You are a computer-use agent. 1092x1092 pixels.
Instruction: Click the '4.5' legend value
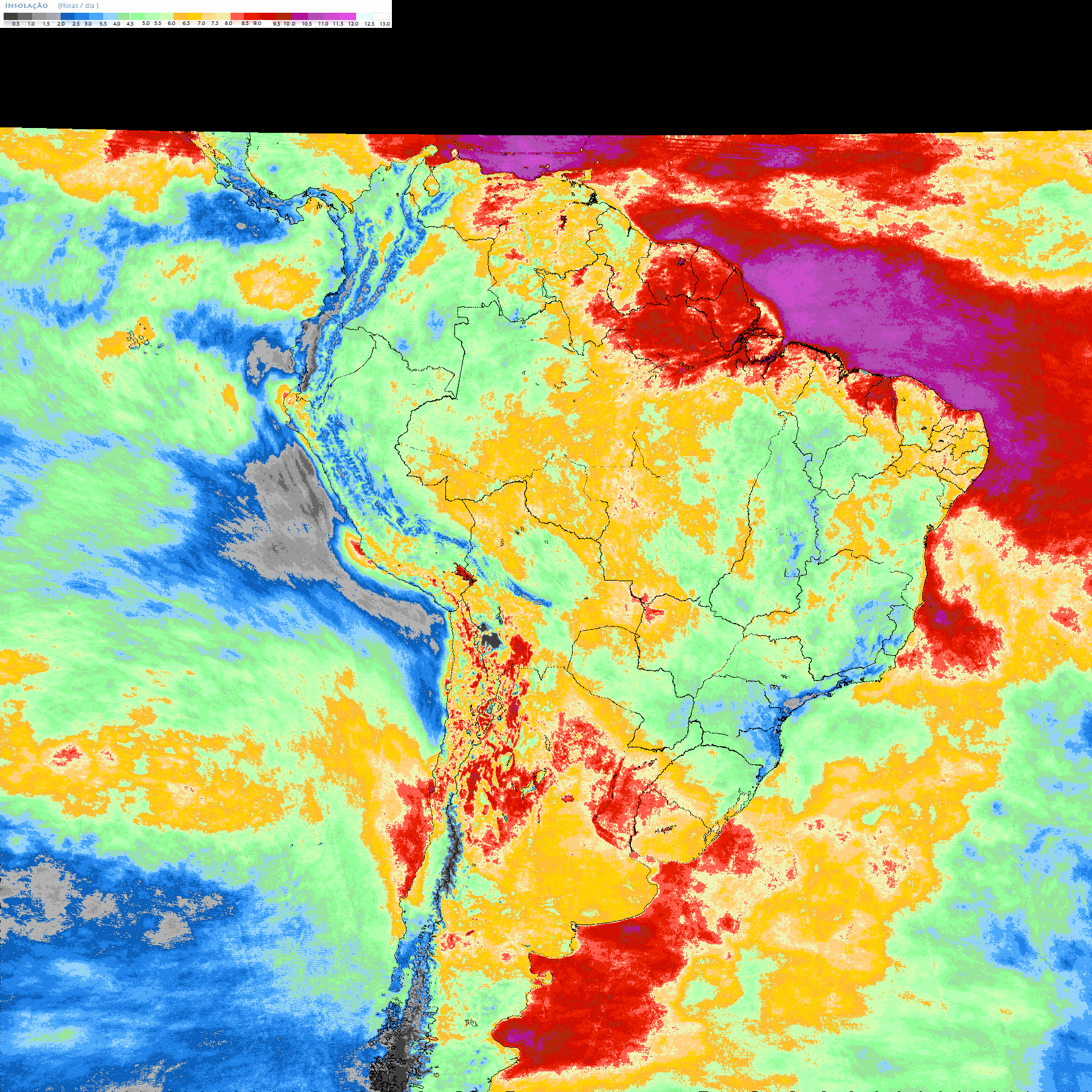(130, 24)
